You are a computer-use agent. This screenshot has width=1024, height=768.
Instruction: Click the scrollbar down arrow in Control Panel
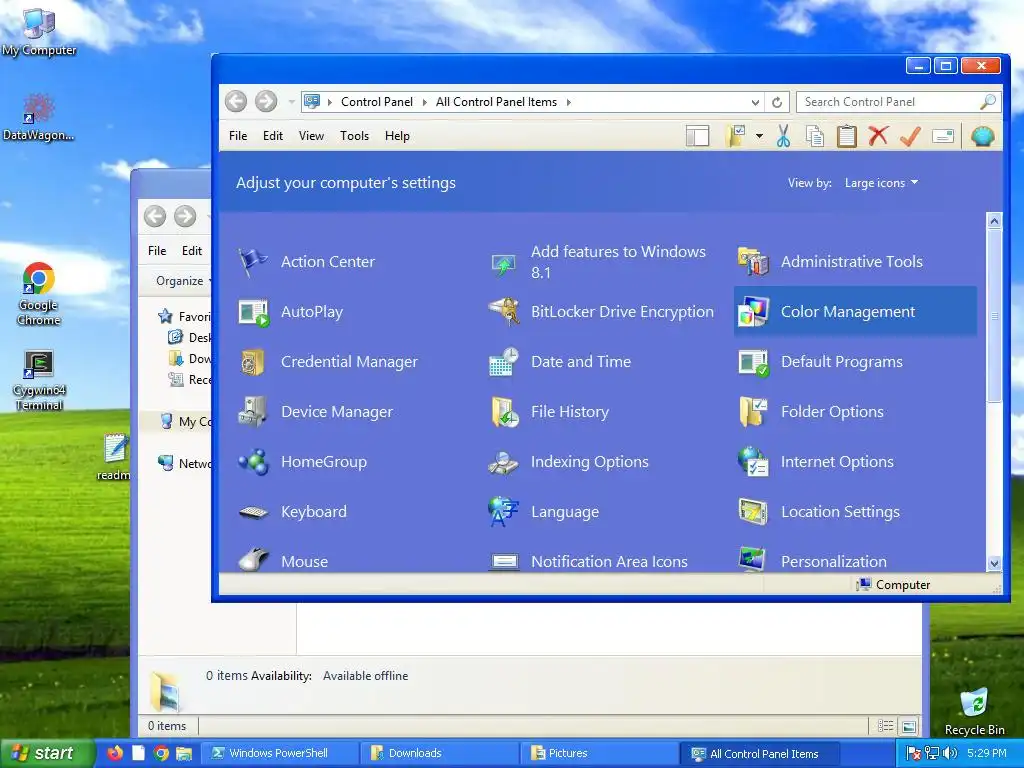994,563
